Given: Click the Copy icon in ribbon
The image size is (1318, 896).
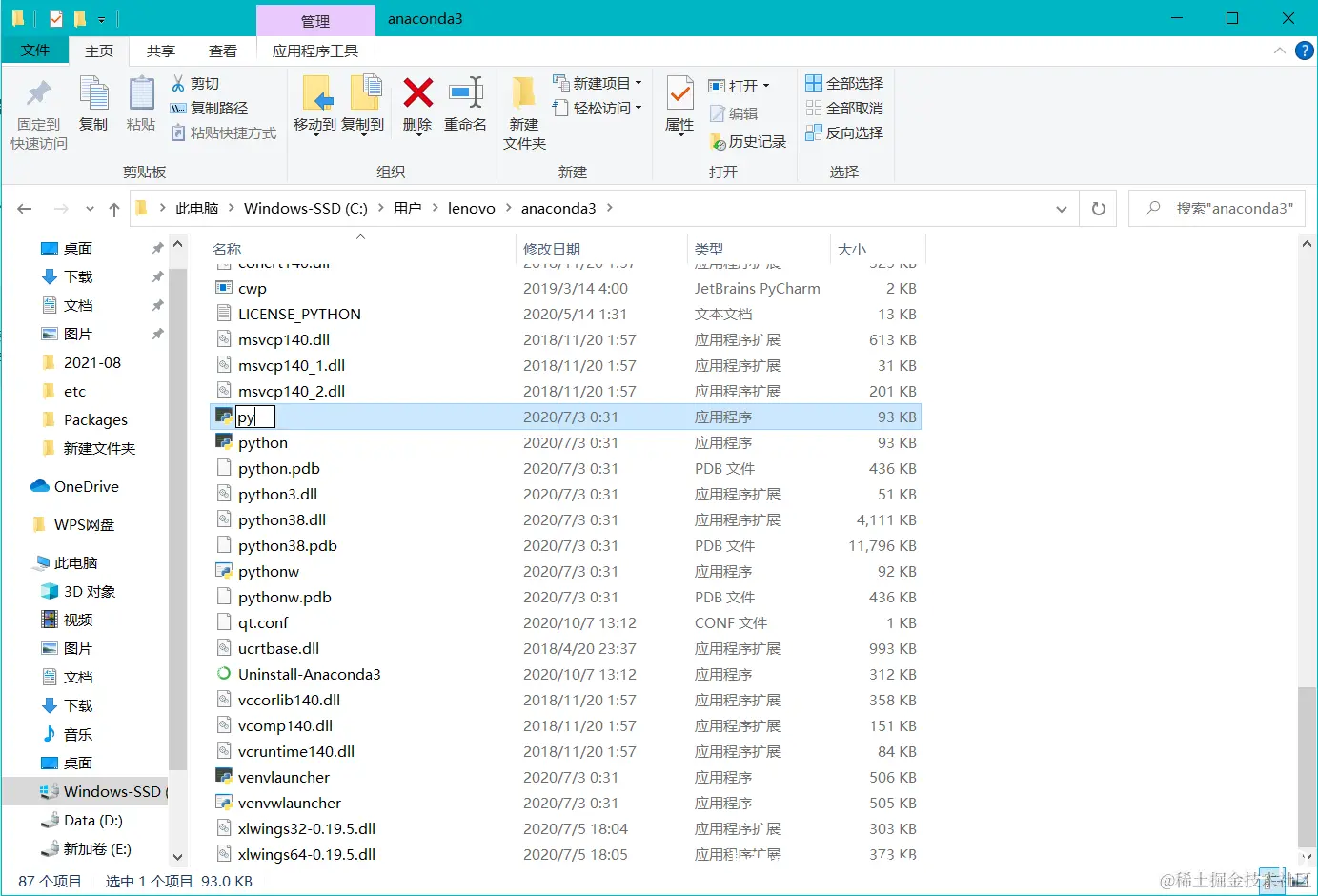Looking at the screenshot, I should (93, 93).
